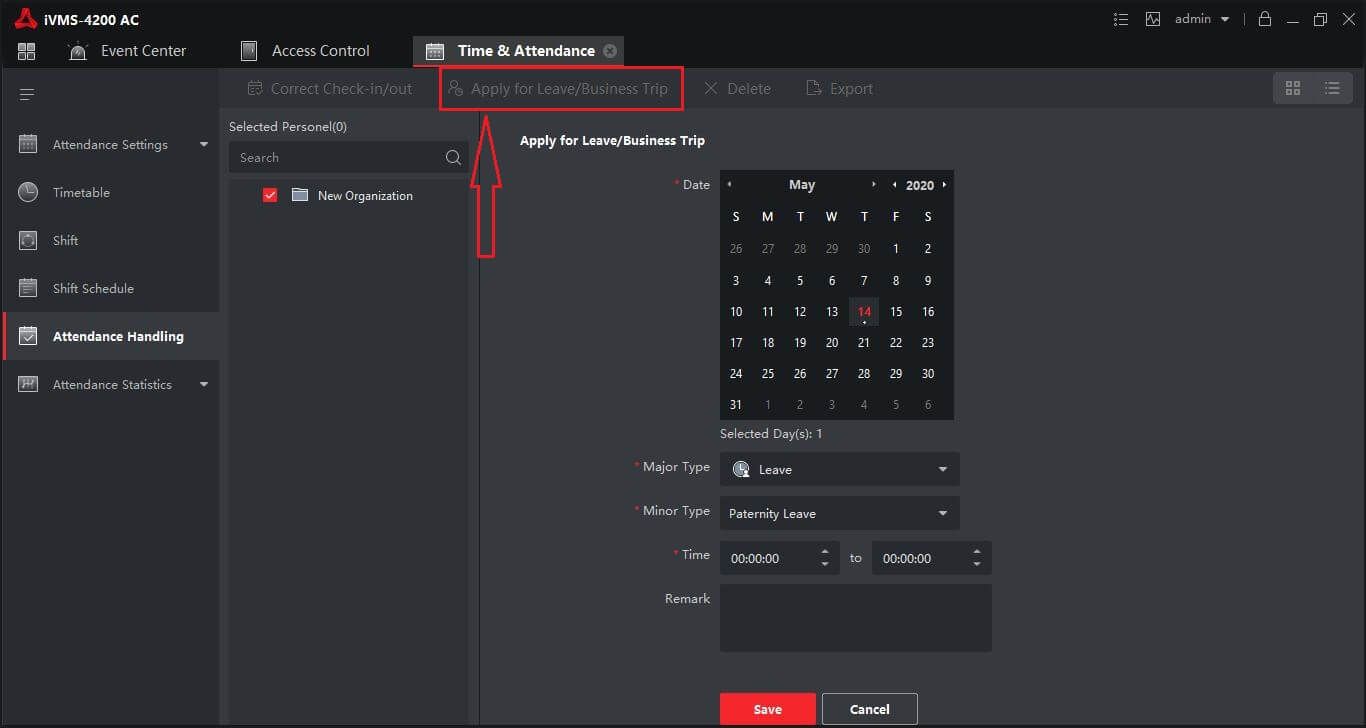Open the task list icon in title bar

[1121, 19]
